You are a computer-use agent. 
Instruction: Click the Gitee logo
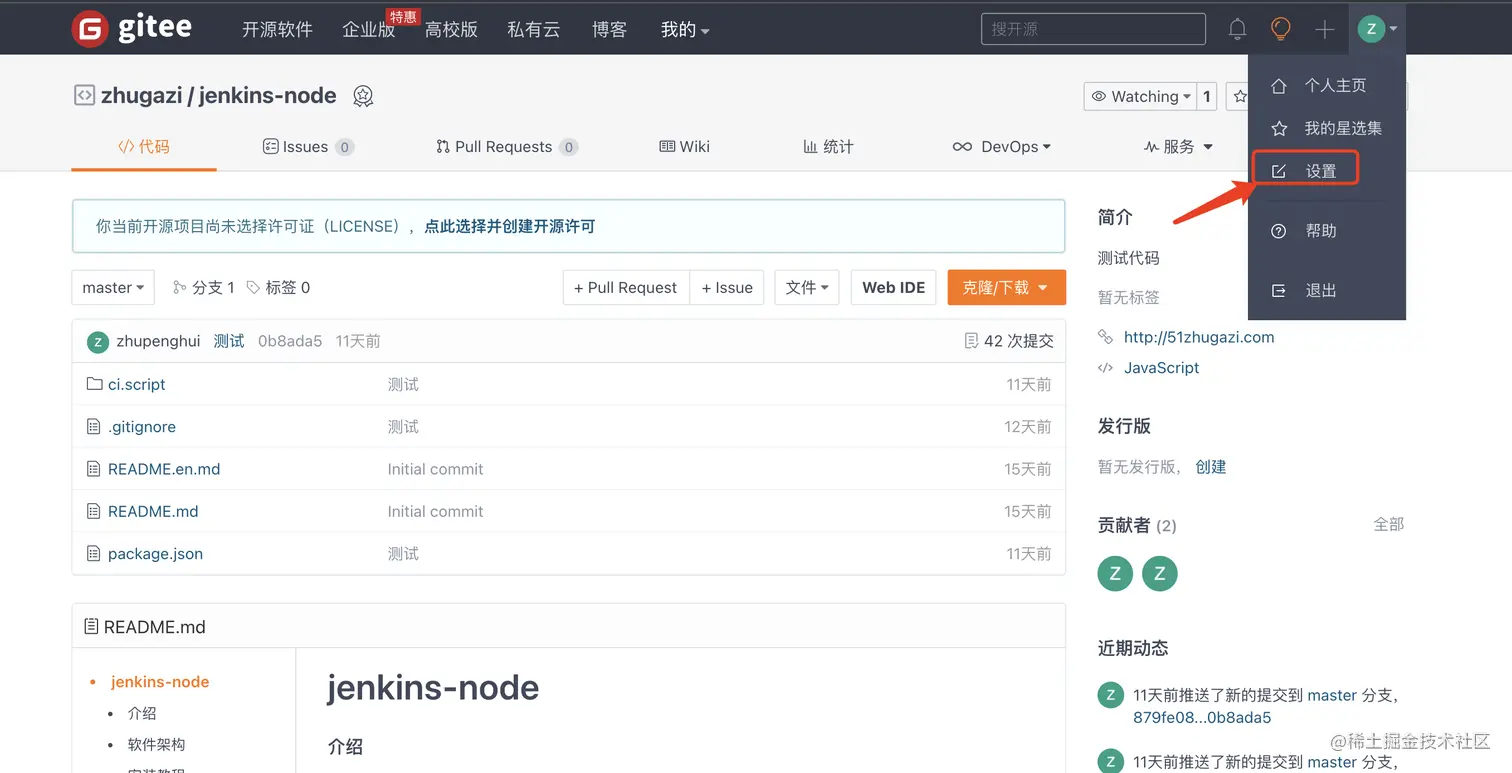coord(131,28)
